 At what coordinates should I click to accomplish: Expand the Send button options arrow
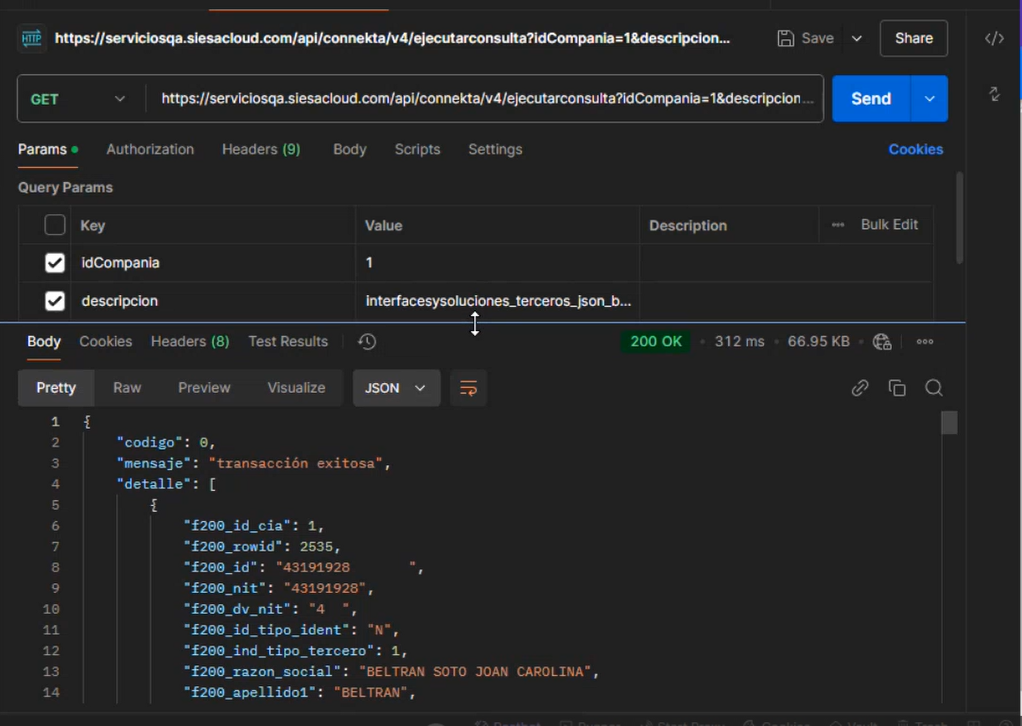coord(929,98)
